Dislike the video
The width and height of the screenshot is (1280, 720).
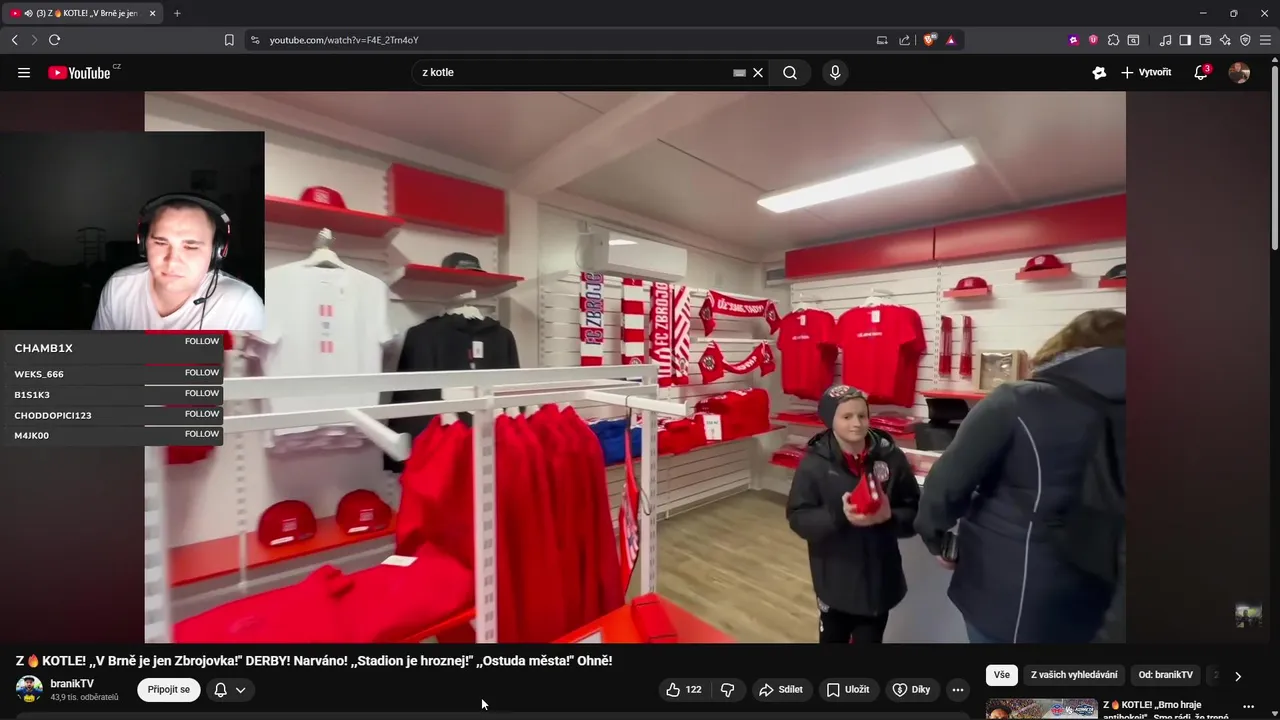click(728, 689)
